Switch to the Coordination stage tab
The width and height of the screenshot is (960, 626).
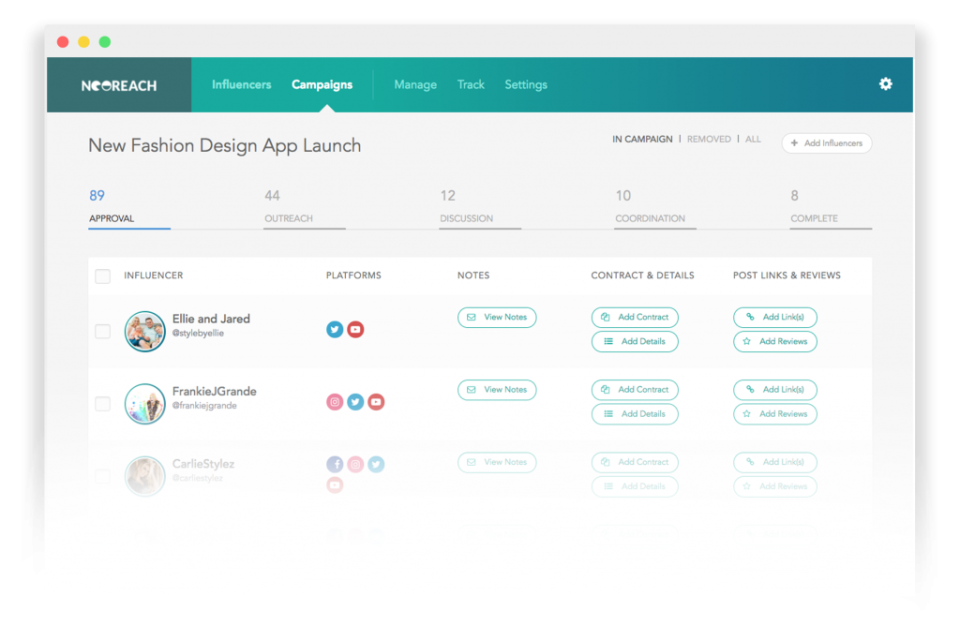coord(655,208)
